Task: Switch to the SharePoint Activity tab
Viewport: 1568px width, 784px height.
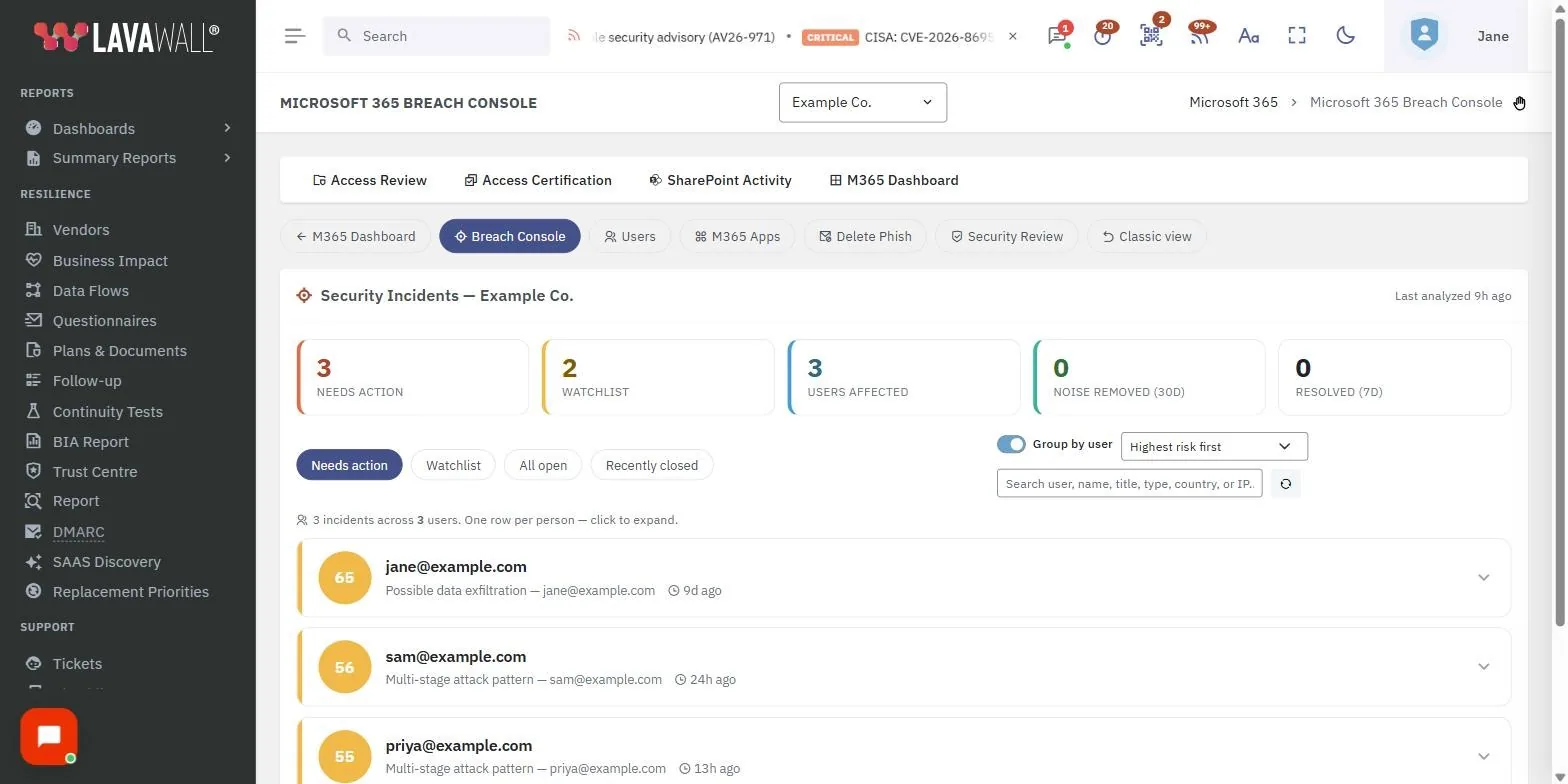Action: [x=720, y=180]
